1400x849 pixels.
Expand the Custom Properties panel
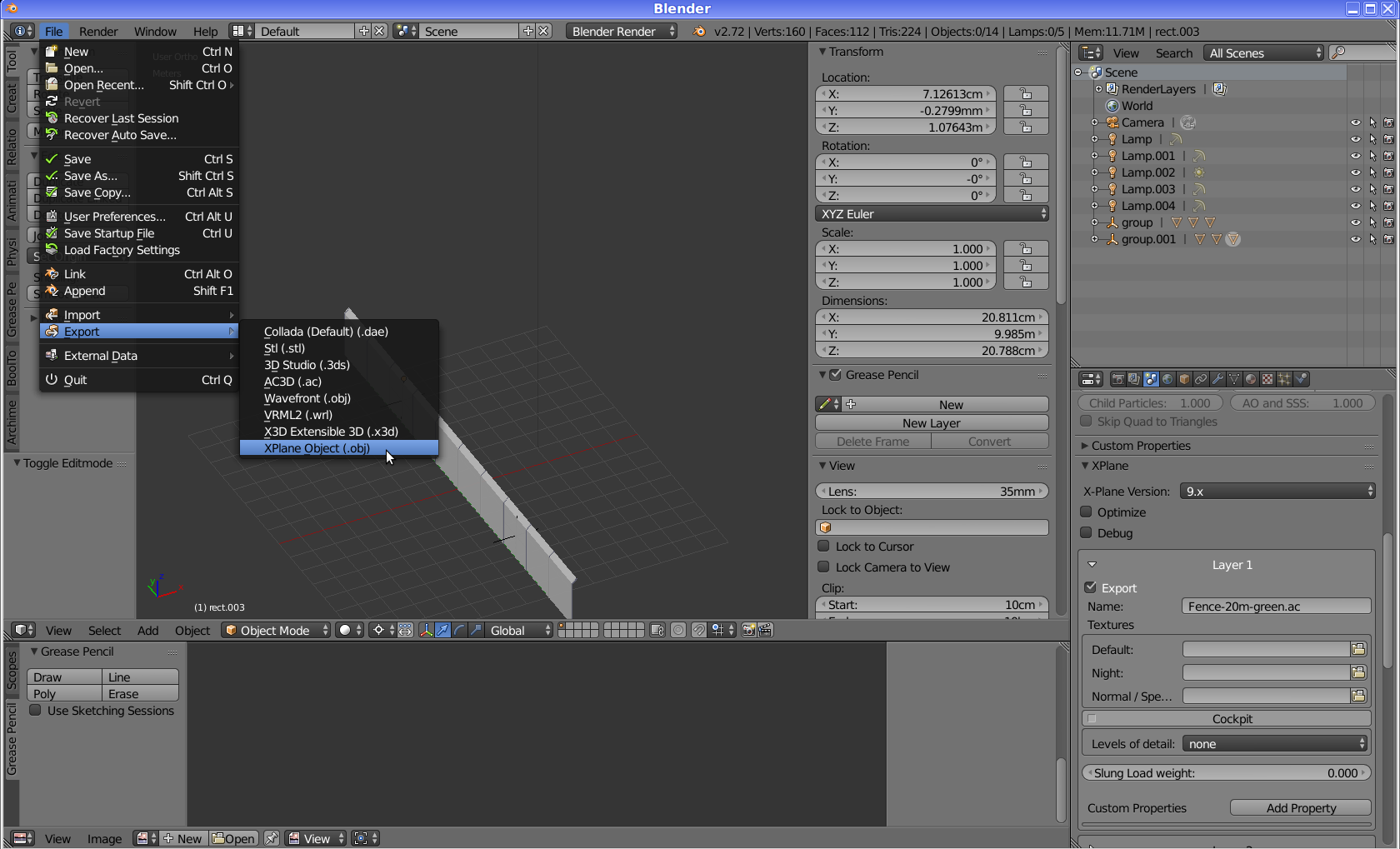coord(1140,446)
